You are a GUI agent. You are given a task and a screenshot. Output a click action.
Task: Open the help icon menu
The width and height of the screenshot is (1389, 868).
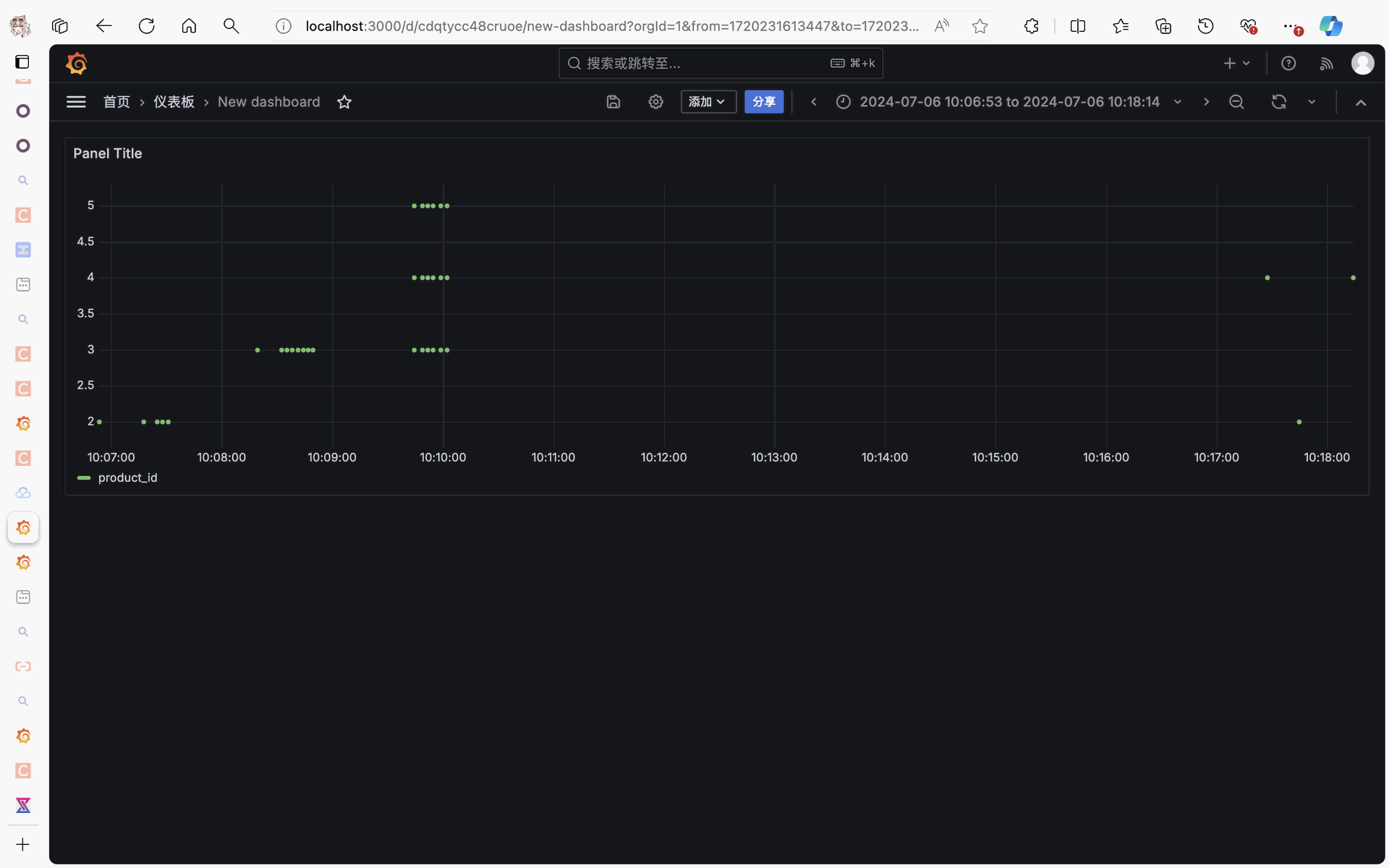pyautogui.click(x=1288, y=64)
